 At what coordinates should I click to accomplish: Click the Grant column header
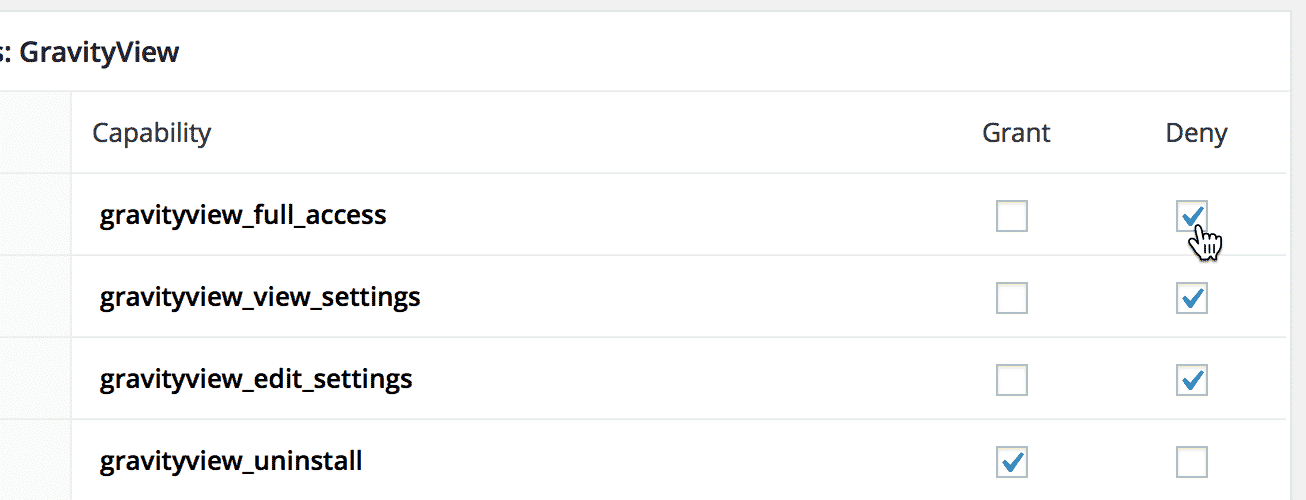coord(1016,133)
